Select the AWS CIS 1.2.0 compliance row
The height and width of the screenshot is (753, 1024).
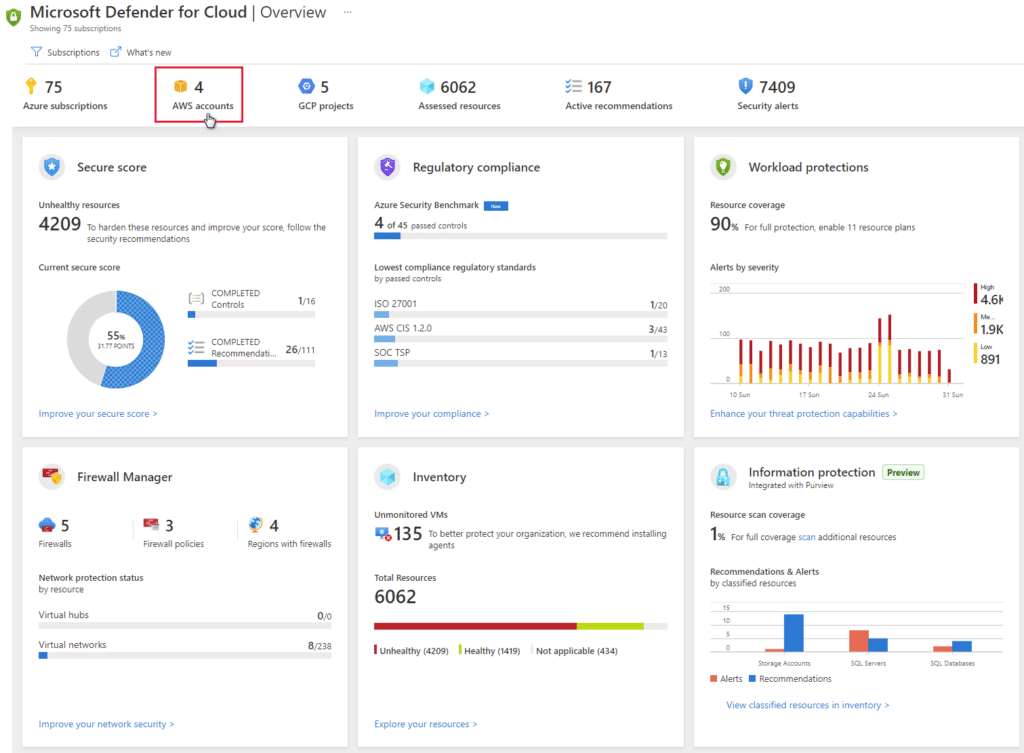[x=520, y=332]
